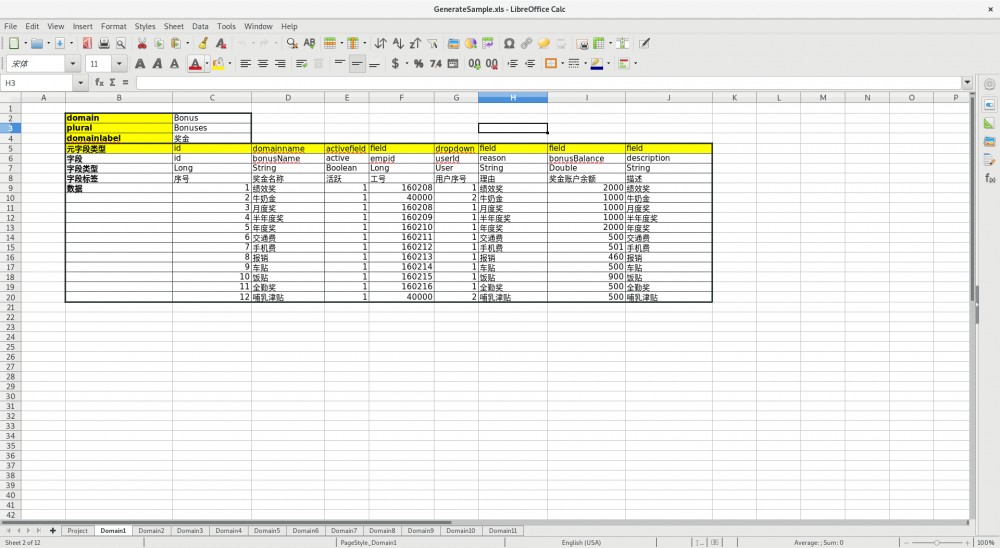This screenshot has width=1000, height=548.
Task: Toggle Center Horizontally alignment
Action: (x=263, y=63)
